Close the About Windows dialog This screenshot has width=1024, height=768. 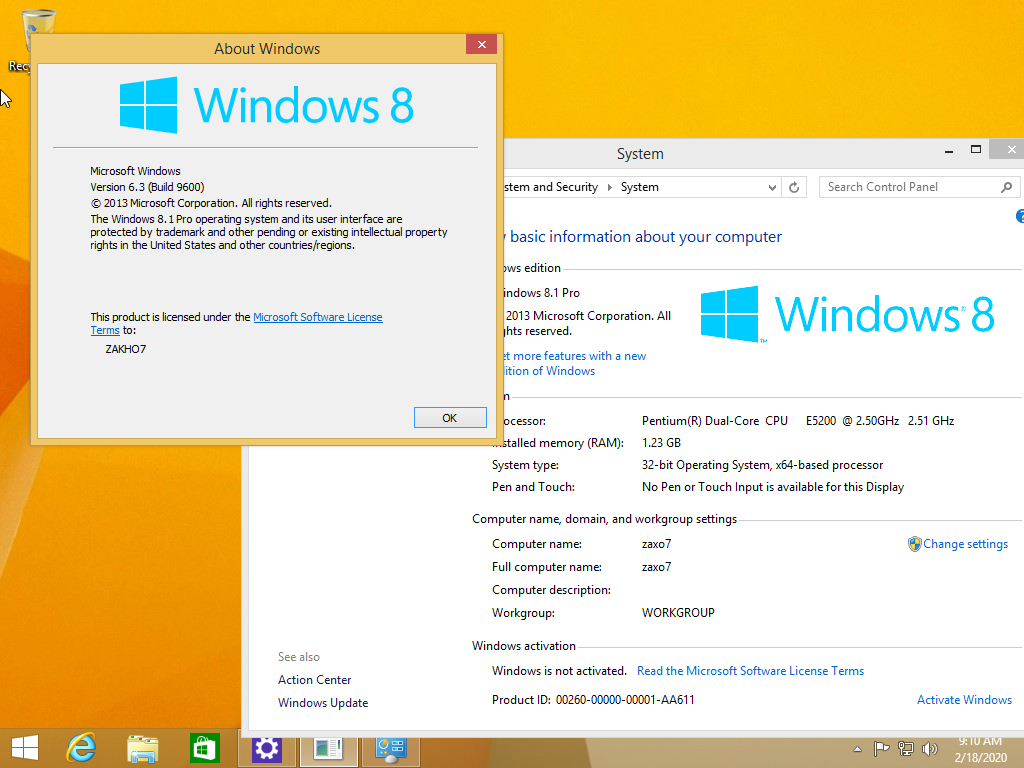pyautogui.click(x=481, y=44)
